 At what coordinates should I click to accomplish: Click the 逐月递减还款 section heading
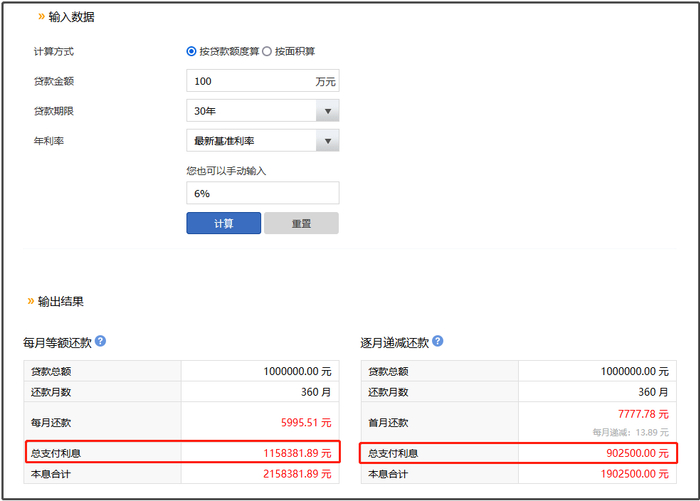coord(395,343)
